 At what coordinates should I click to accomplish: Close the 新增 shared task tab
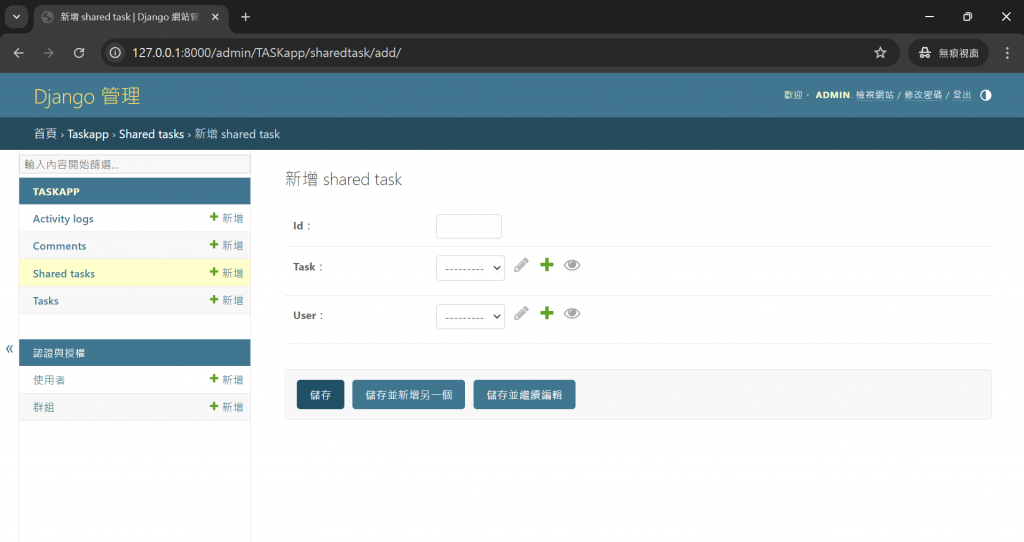pos(215,17)
